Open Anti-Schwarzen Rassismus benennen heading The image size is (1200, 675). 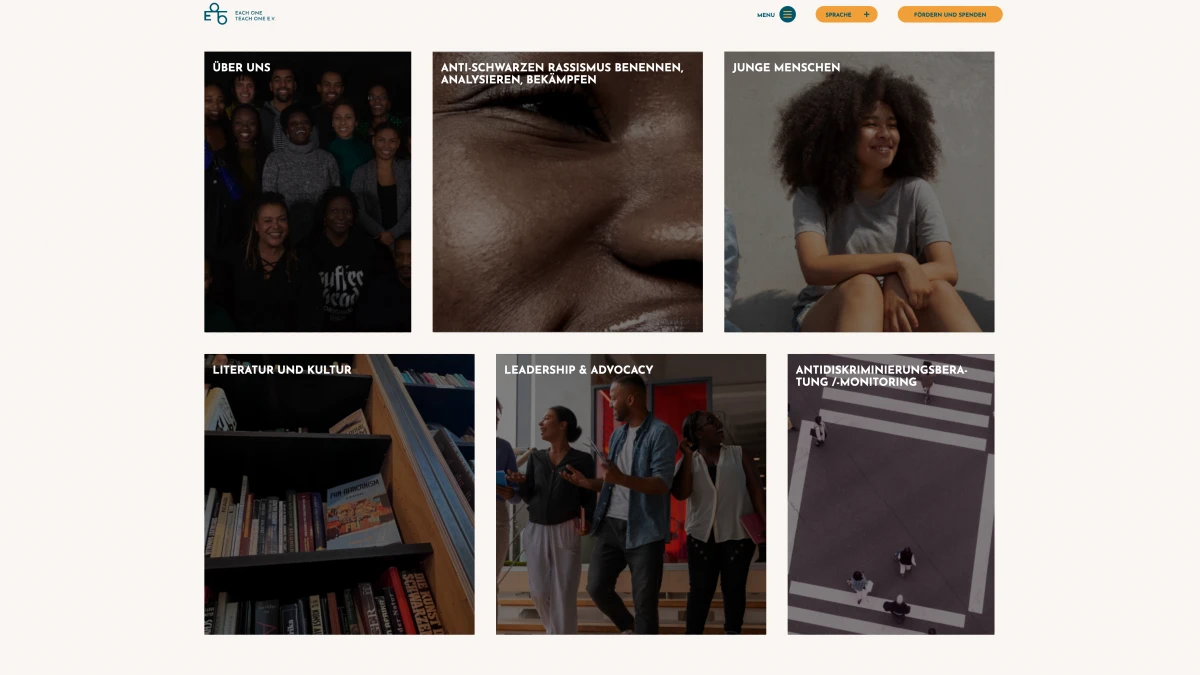coord(562,74)
